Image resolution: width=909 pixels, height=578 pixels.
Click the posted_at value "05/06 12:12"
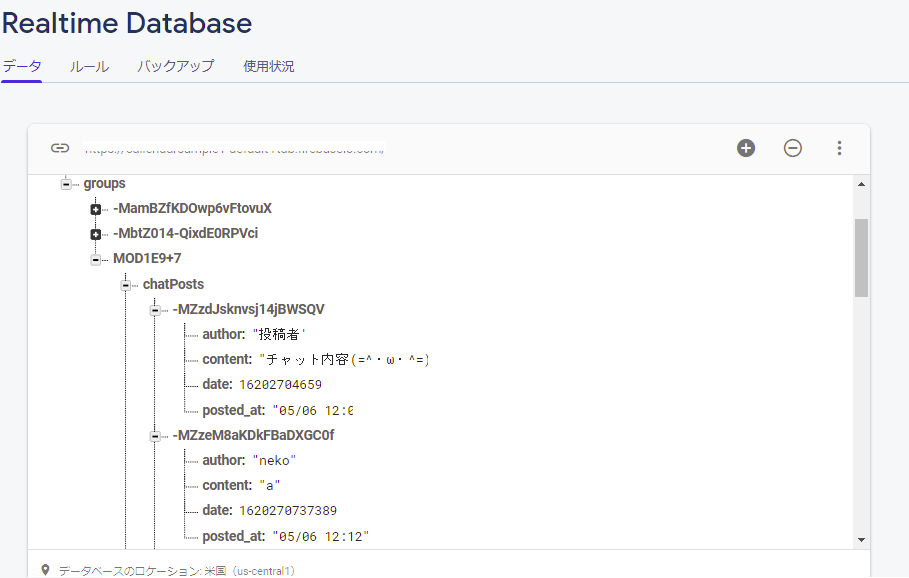321,537
